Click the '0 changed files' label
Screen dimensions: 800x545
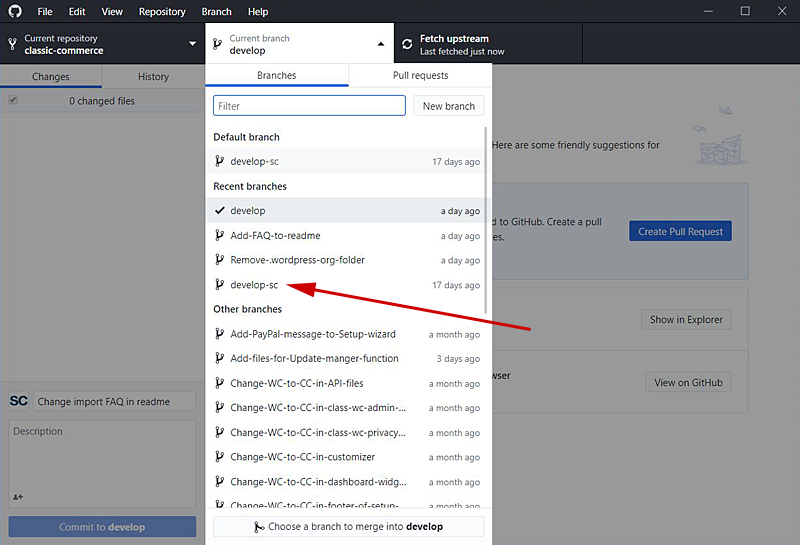(x=102, y=101)
